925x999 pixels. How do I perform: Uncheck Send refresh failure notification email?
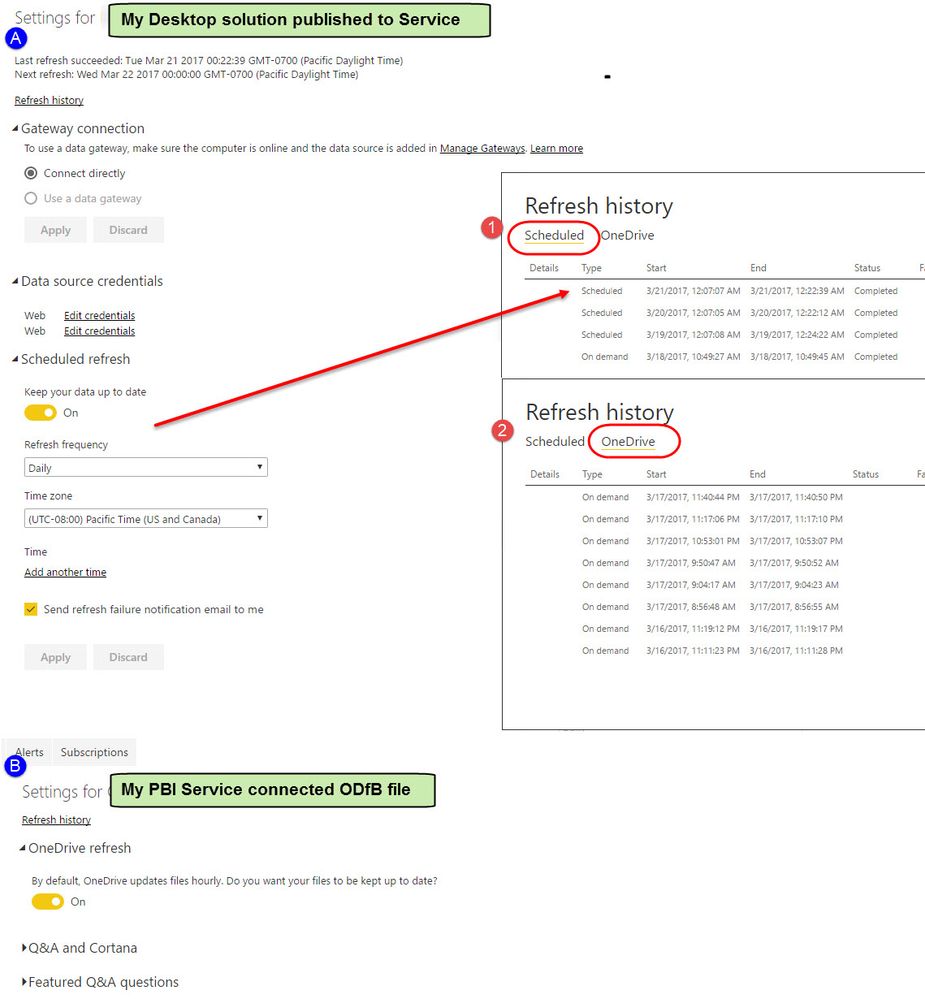31,609
